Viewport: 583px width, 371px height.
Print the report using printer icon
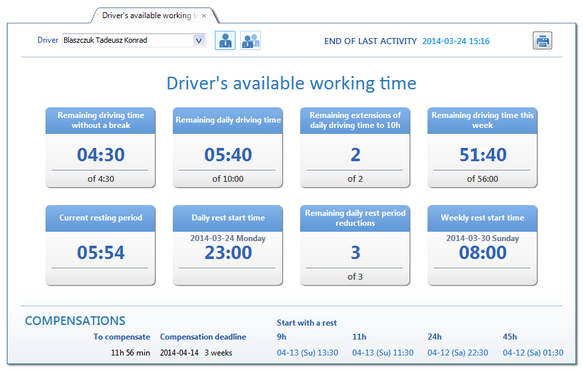[x=542, y=41]
